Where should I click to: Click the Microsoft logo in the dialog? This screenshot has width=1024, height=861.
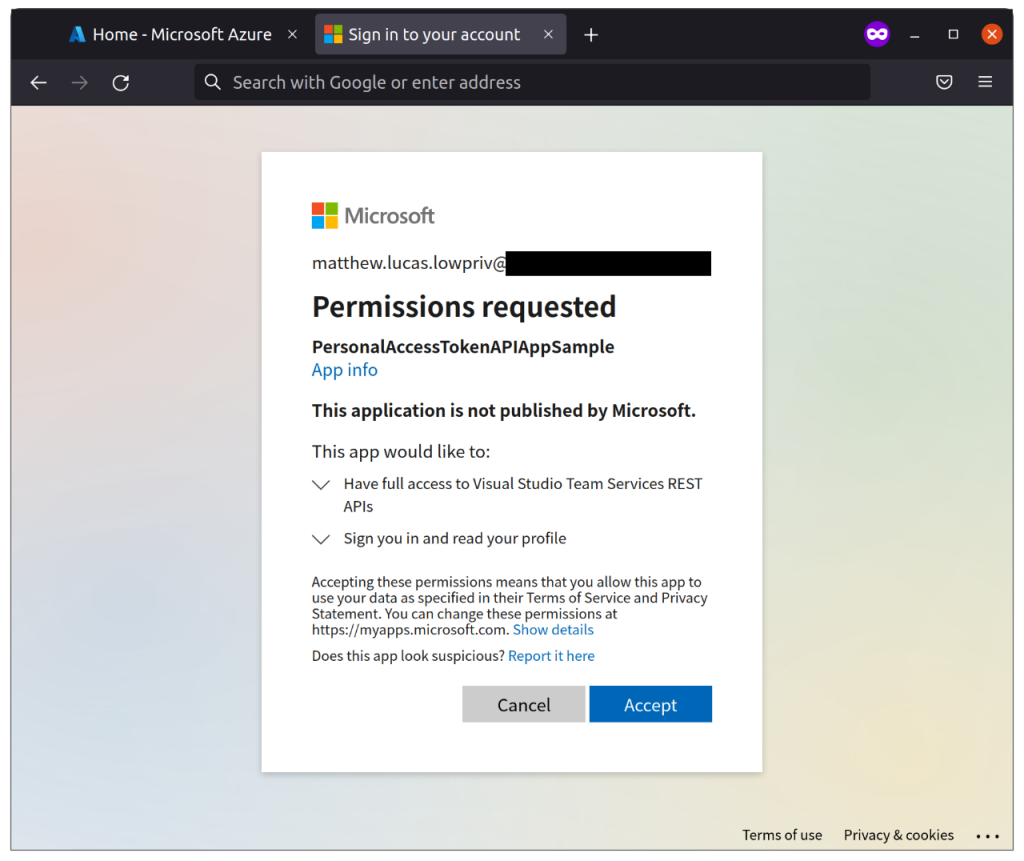tap(373, 216)
